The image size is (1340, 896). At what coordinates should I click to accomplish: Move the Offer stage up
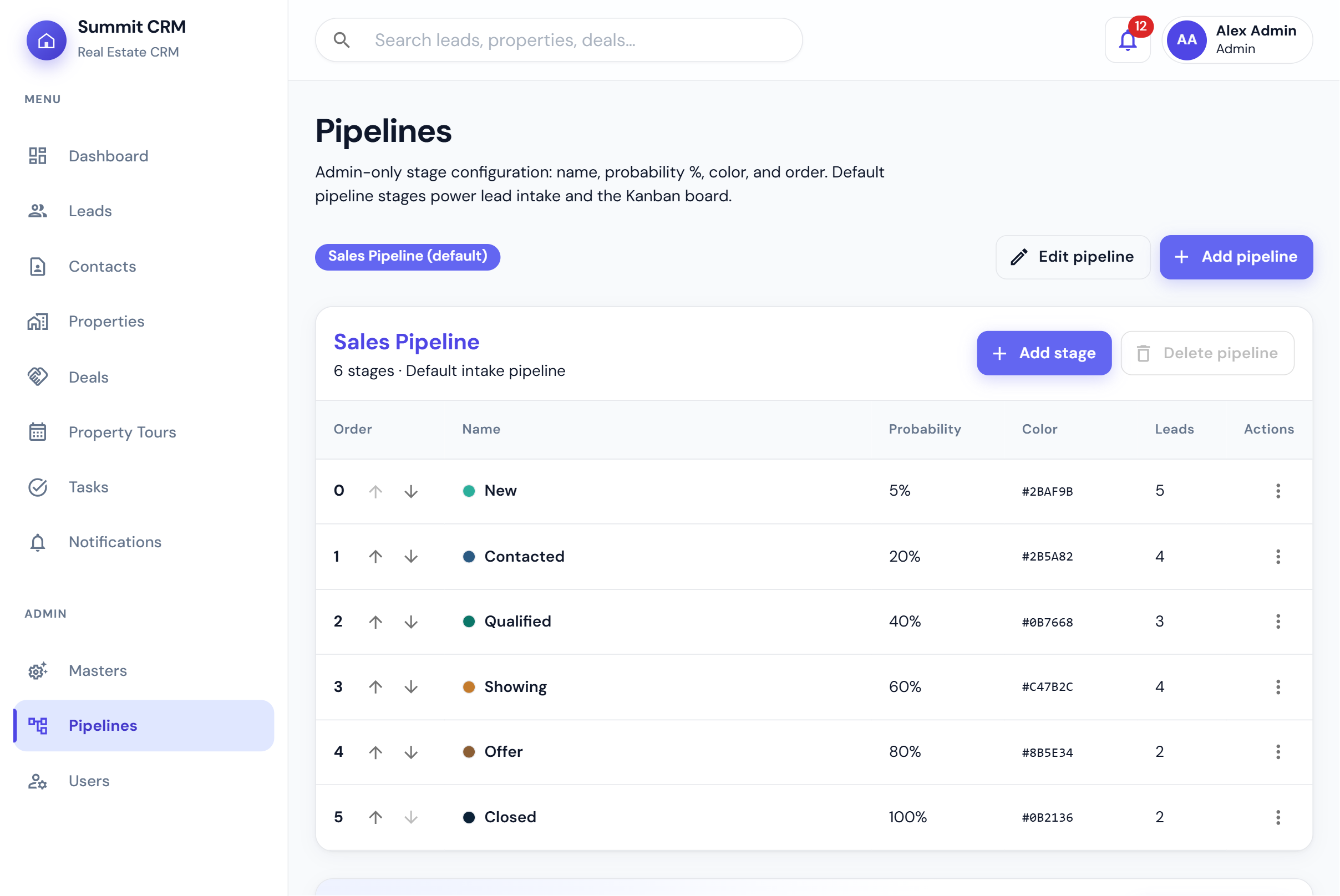tap(375, 752)
